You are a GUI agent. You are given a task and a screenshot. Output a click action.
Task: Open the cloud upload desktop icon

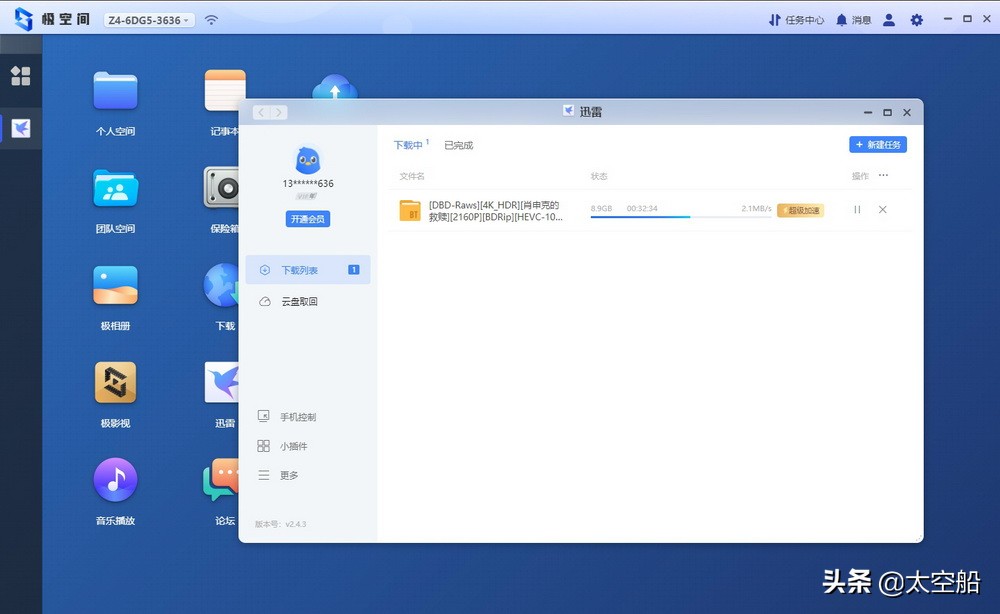pyautogui.click(x=335, y=87)
